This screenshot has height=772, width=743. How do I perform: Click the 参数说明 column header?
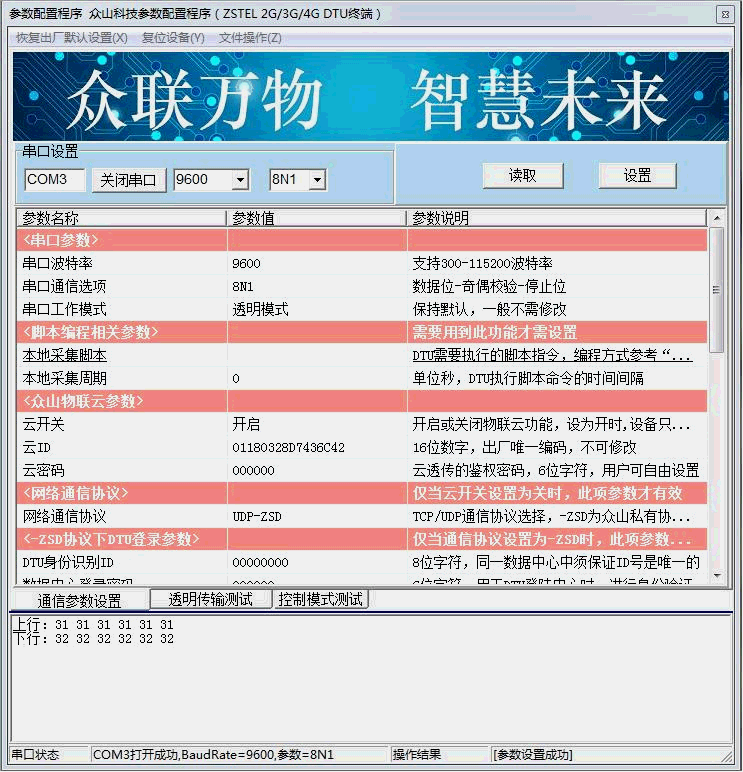556,218
